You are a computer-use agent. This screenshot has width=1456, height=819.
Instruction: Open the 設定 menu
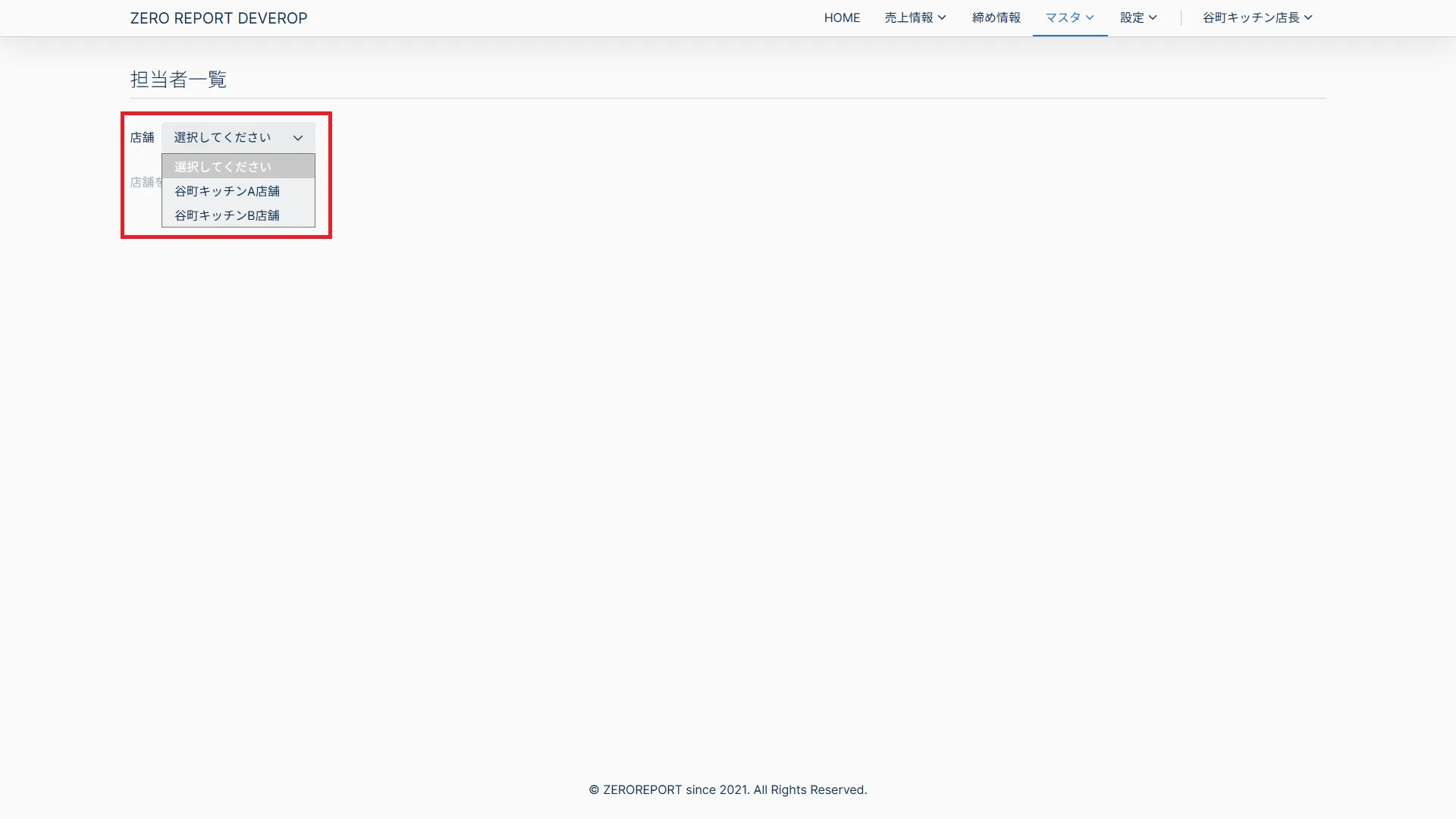pyautogui.click(x=1132, y=18)
